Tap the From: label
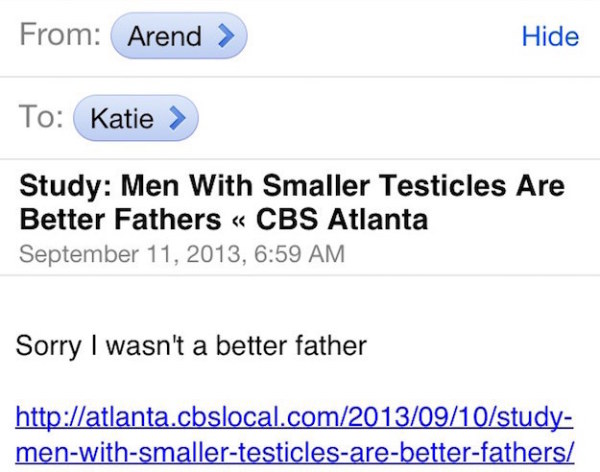 tap(60, 34)
